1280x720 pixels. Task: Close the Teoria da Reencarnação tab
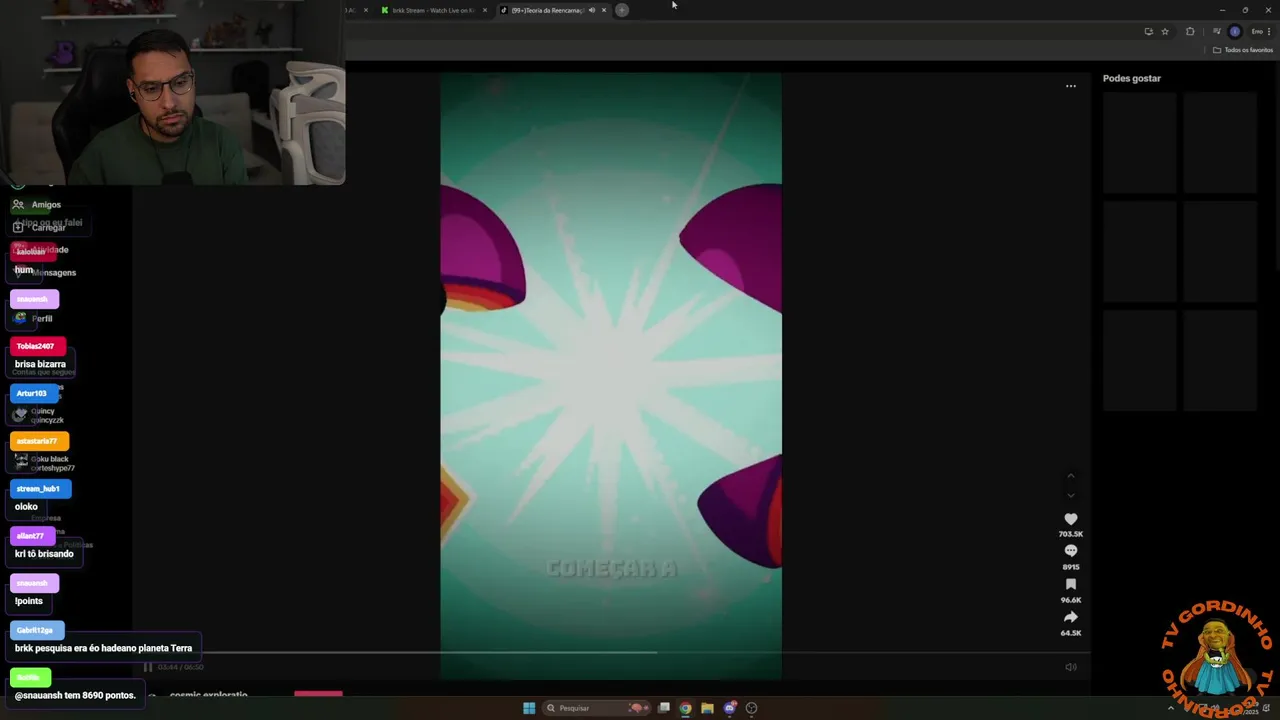[603, 10]
